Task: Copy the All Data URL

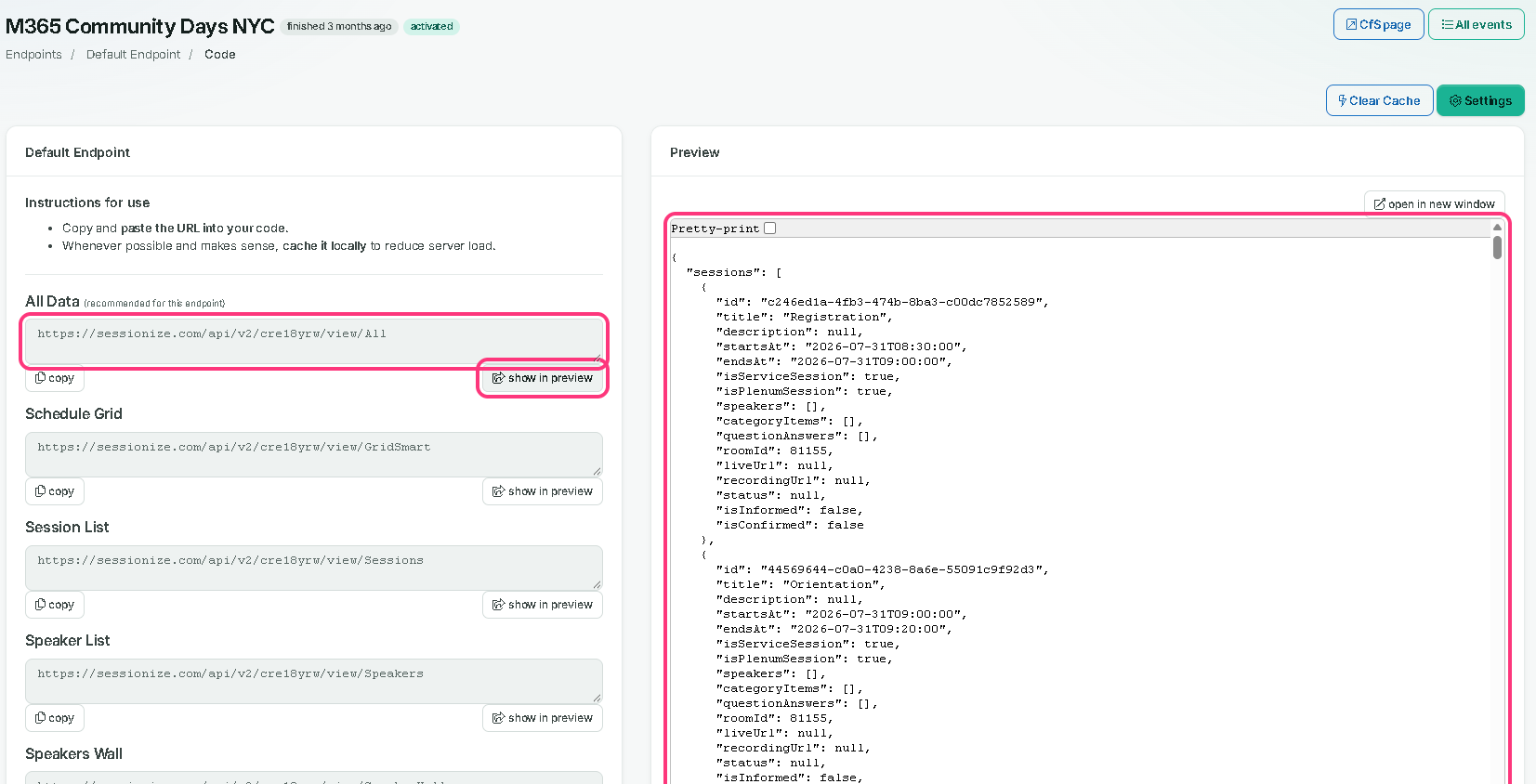Action: (55, 378)
